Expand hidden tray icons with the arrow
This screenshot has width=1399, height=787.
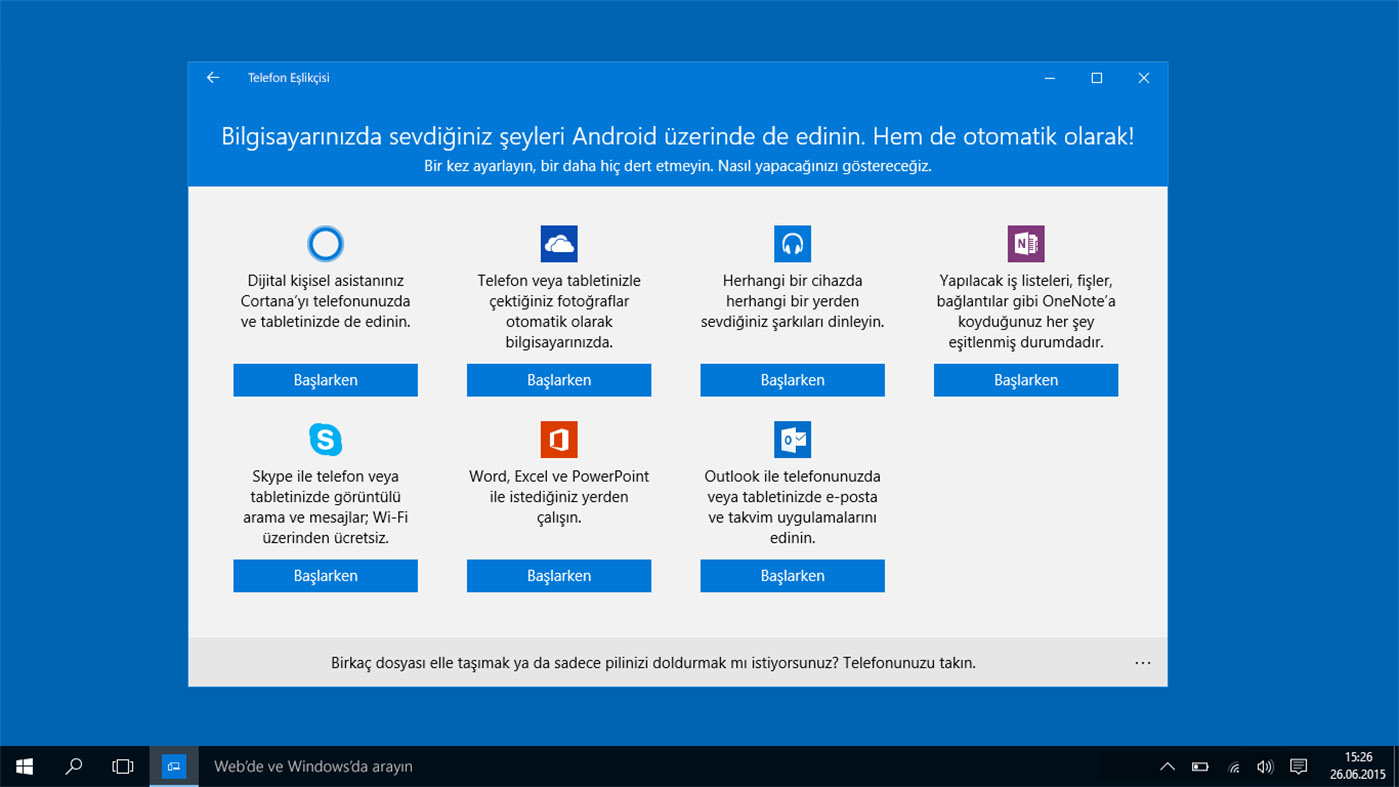(1167, 766)
